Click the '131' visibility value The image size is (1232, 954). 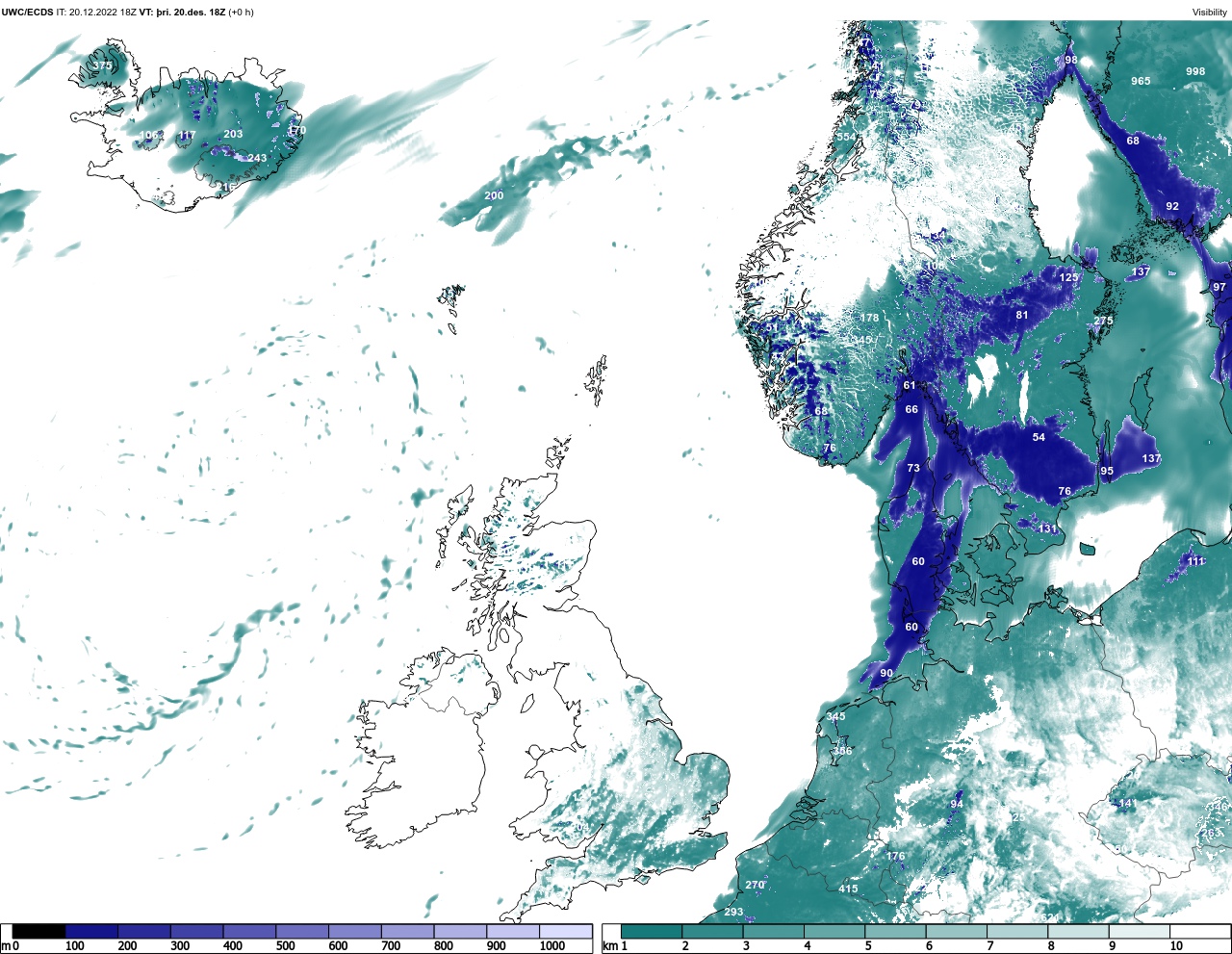click(1047, 529)
